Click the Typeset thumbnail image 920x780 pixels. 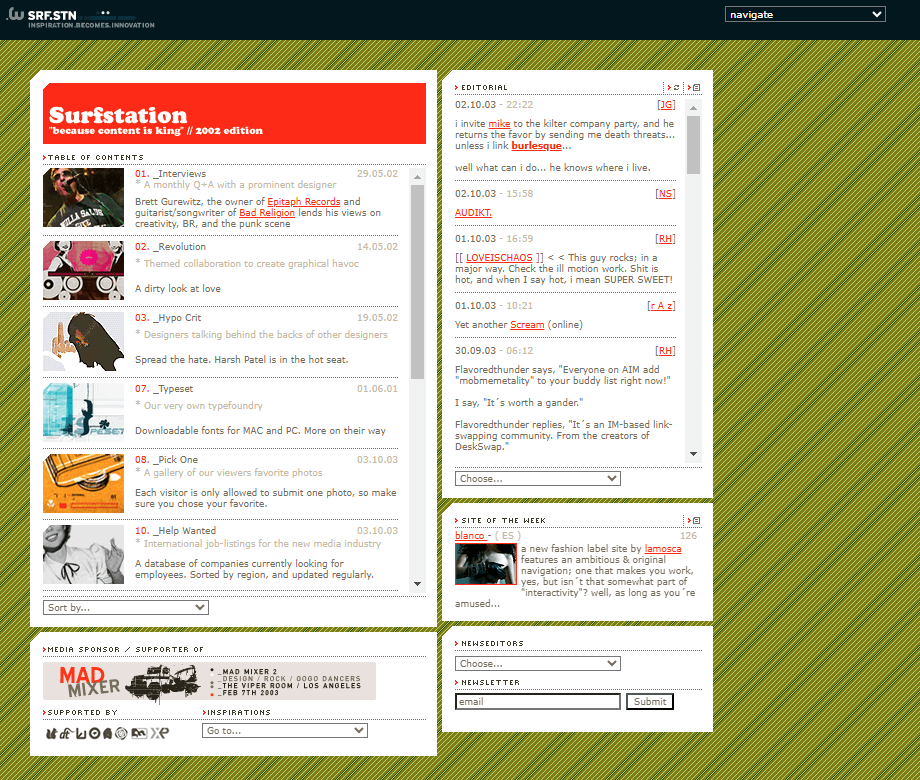(x=83, y=413)
